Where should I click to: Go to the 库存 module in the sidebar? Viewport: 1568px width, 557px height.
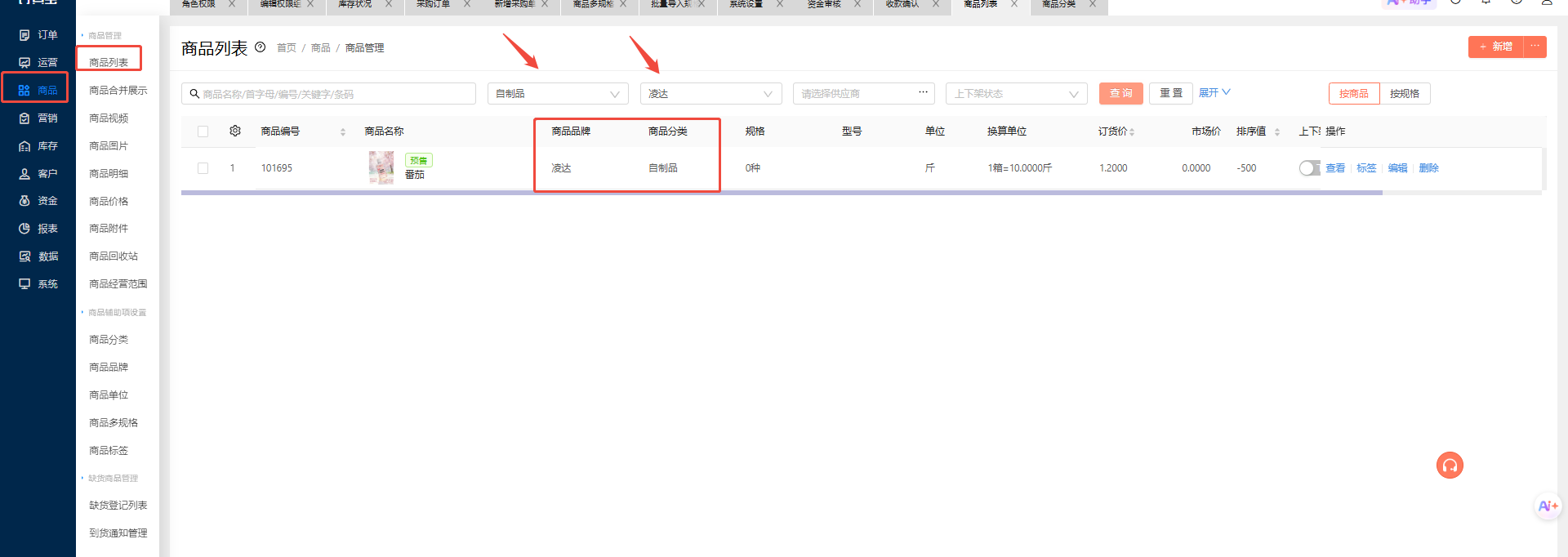(x=38, y=146)
